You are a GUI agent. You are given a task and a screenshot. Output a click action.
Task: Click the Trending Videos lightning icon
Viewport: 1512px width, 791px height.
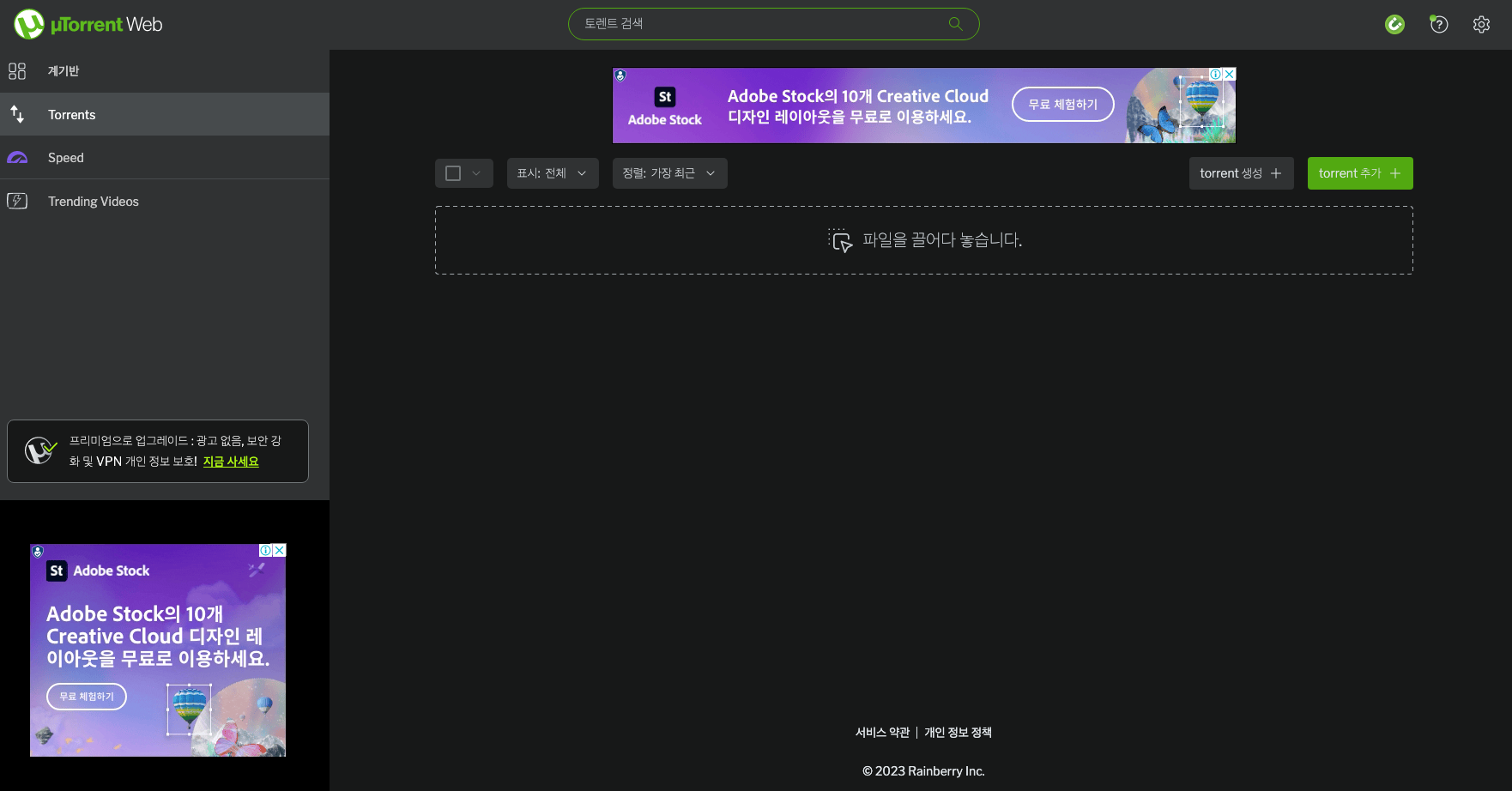(17, 201)
